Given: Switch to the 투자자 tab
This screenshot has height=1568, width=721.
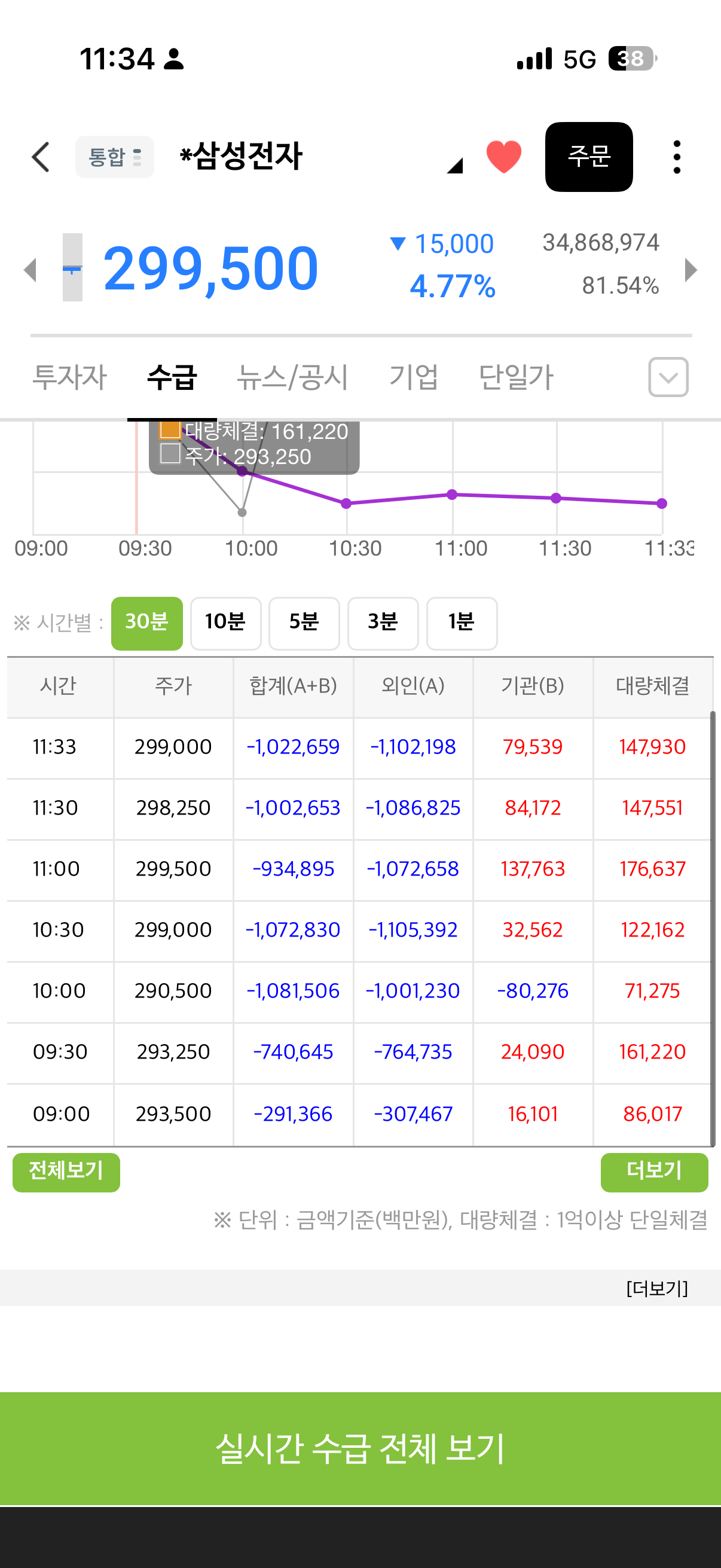Looking at the screenshot, I should point(69,377).
